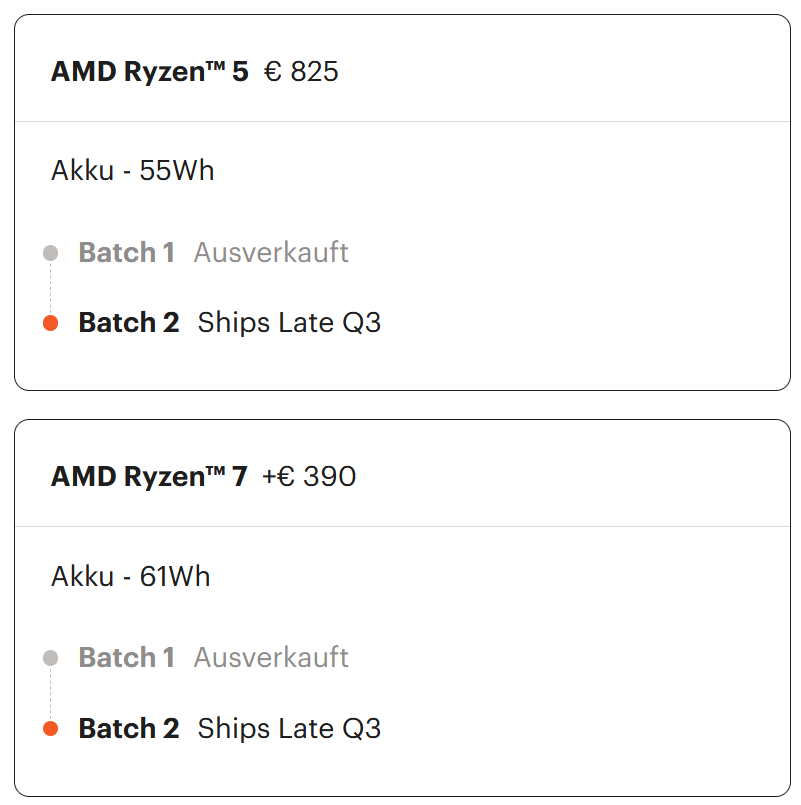The height and width of the screenshot is (805, 801).
Task: Choose Batch 2 label under Ryzen 7
Action: pos(128,729)
